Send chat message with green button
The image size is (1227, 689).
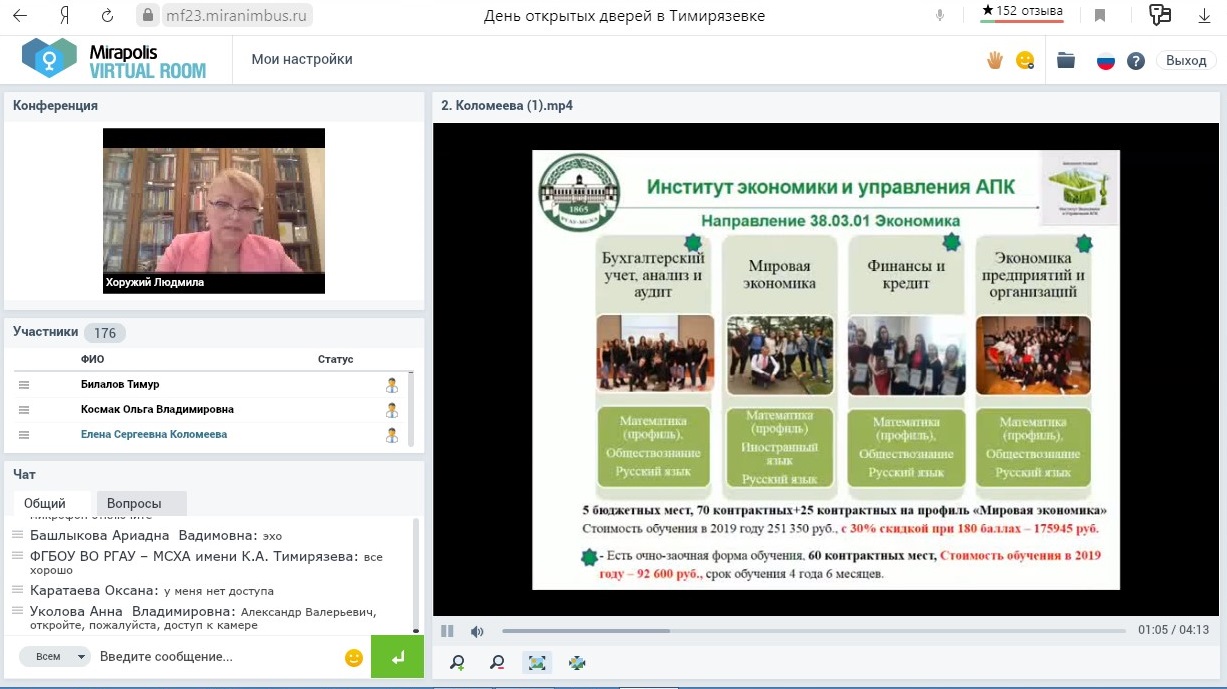pos(397,657)
